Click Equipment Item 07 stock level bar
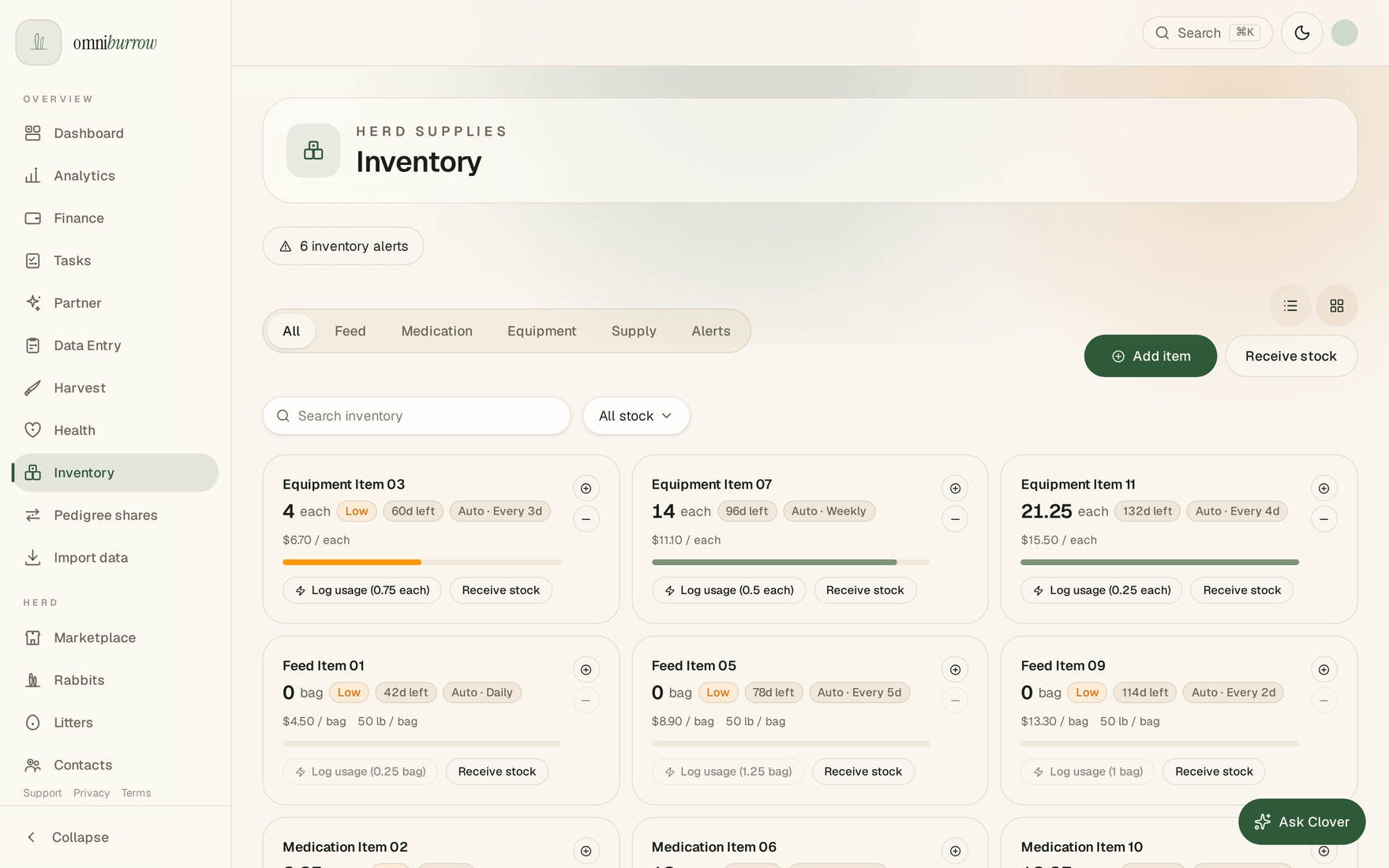 point(791,563)
